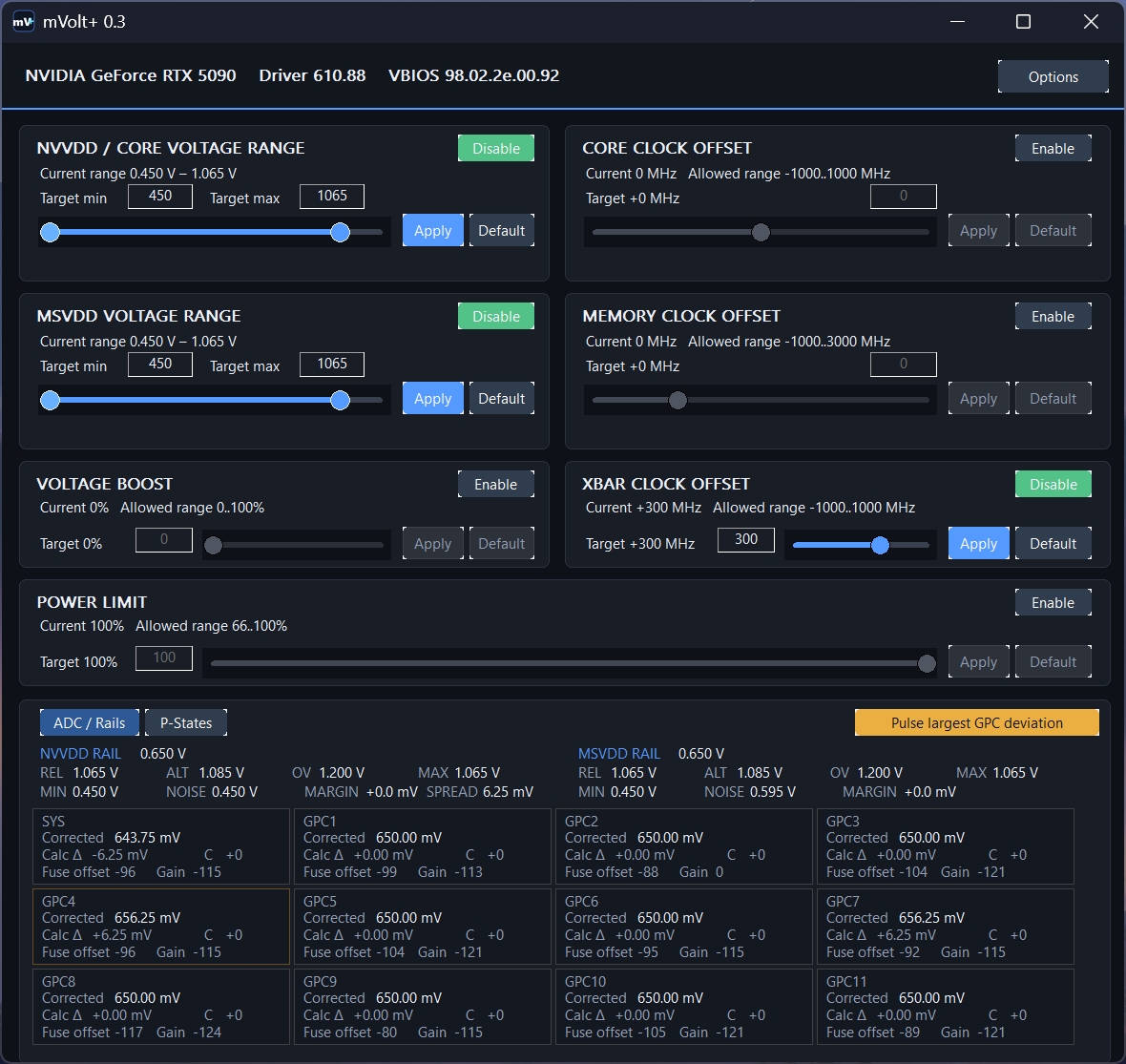Image resolution: width=1126 pixels, height=1064 pixels.
Task: Click the Voltage Boost target field
Action: tap(164, 539)
